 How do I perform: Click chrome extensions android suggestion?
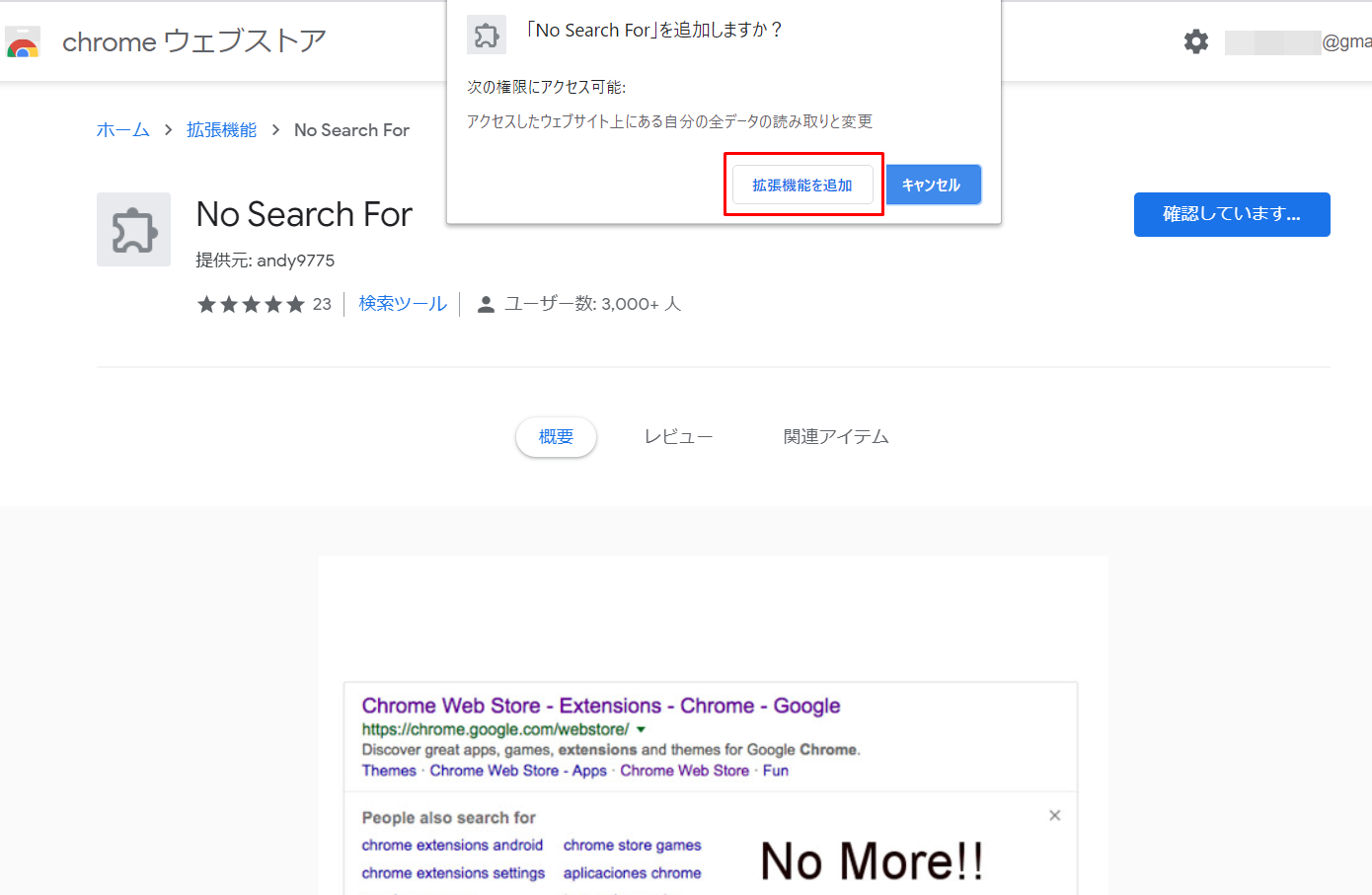click(452, 845)
